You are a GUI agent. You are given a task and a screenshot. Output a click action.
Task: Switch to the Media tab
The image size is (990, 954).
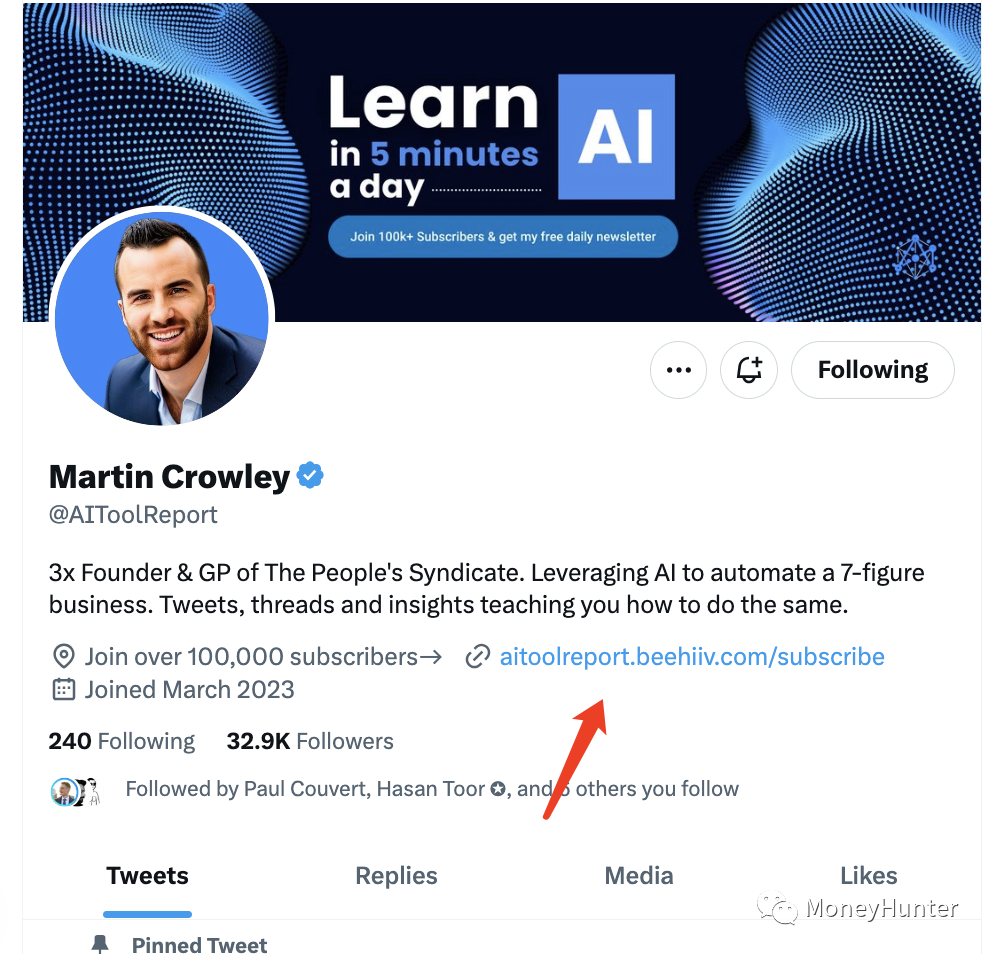pos(638,876)
